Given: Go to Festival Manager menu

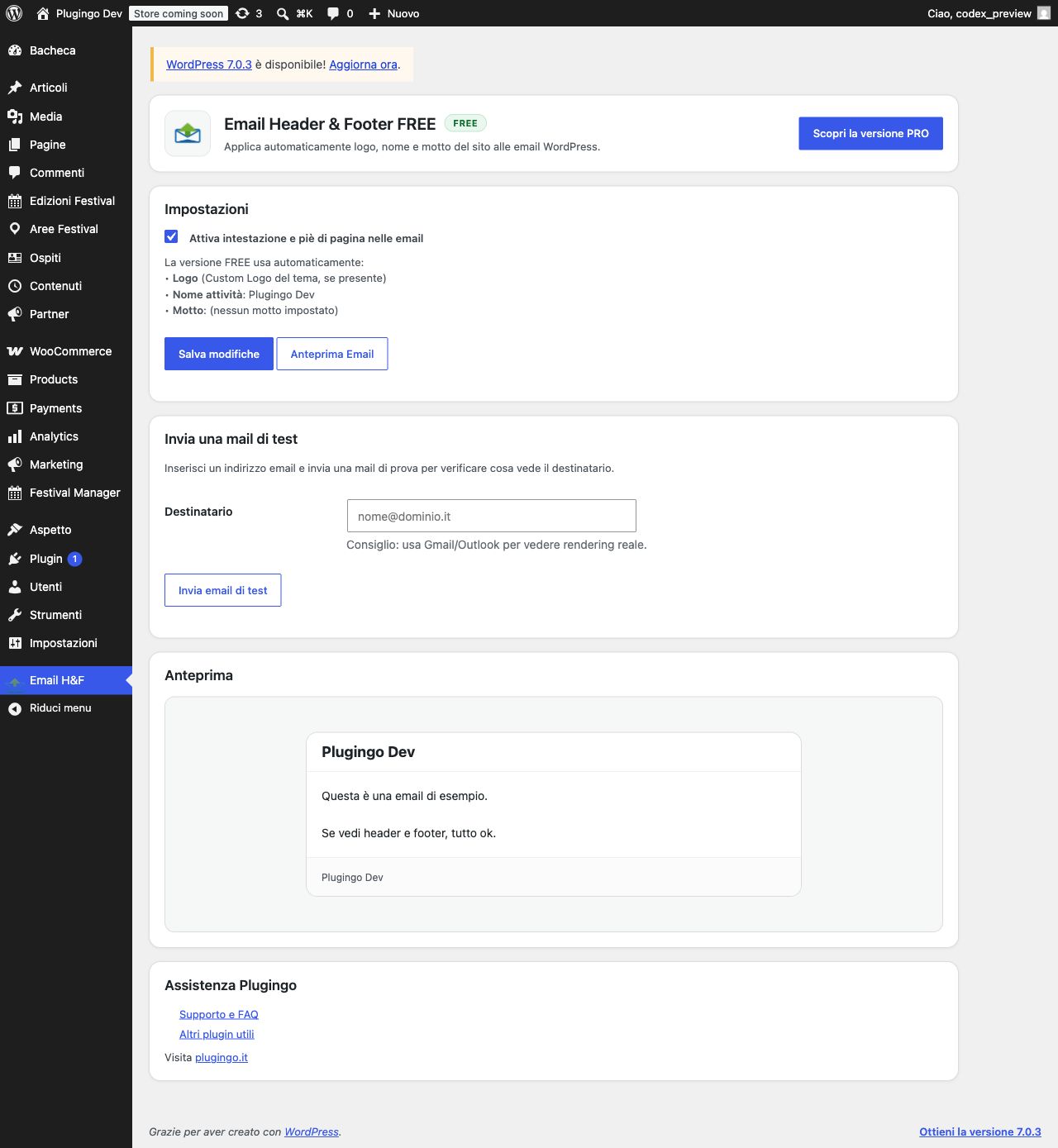Looking at the screenshot, I should (x=66, y=493).
